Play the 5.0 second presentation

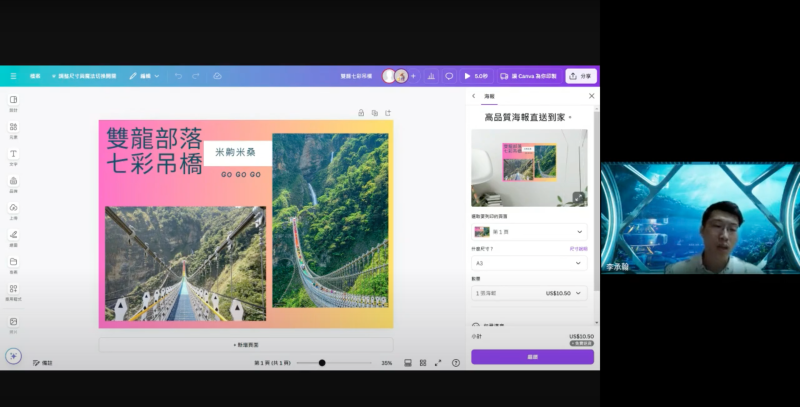[476, 76]
